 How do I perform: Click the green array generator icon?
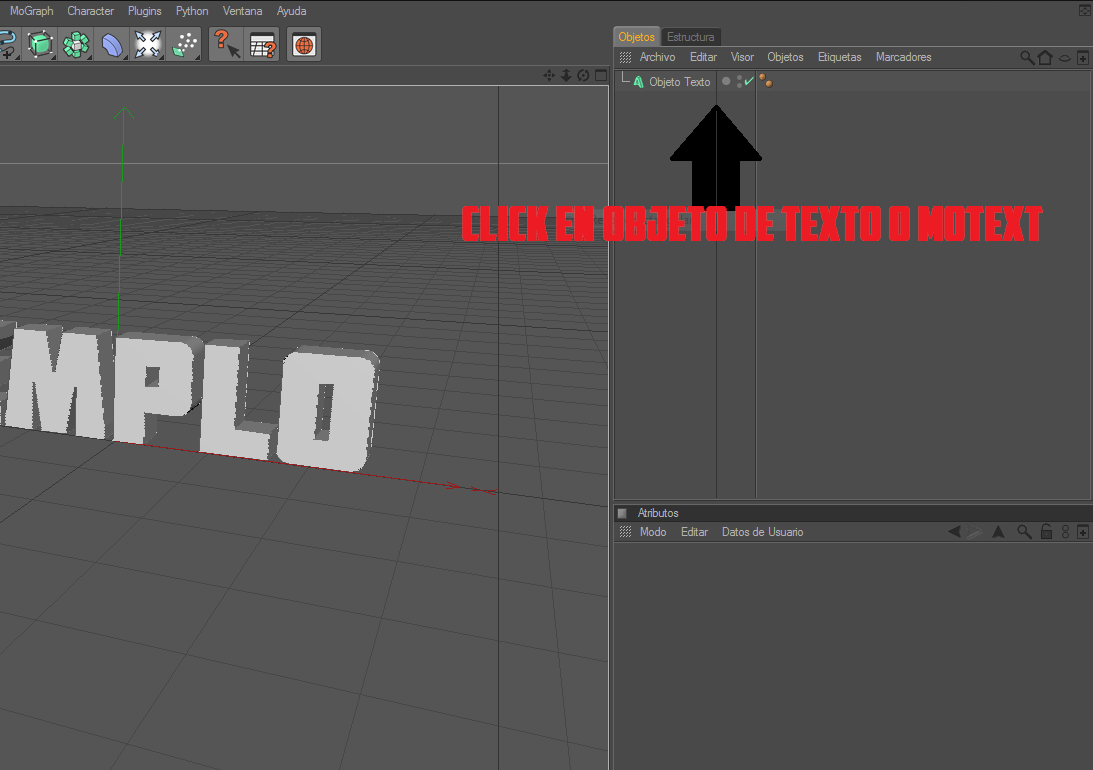click(76, 44)
